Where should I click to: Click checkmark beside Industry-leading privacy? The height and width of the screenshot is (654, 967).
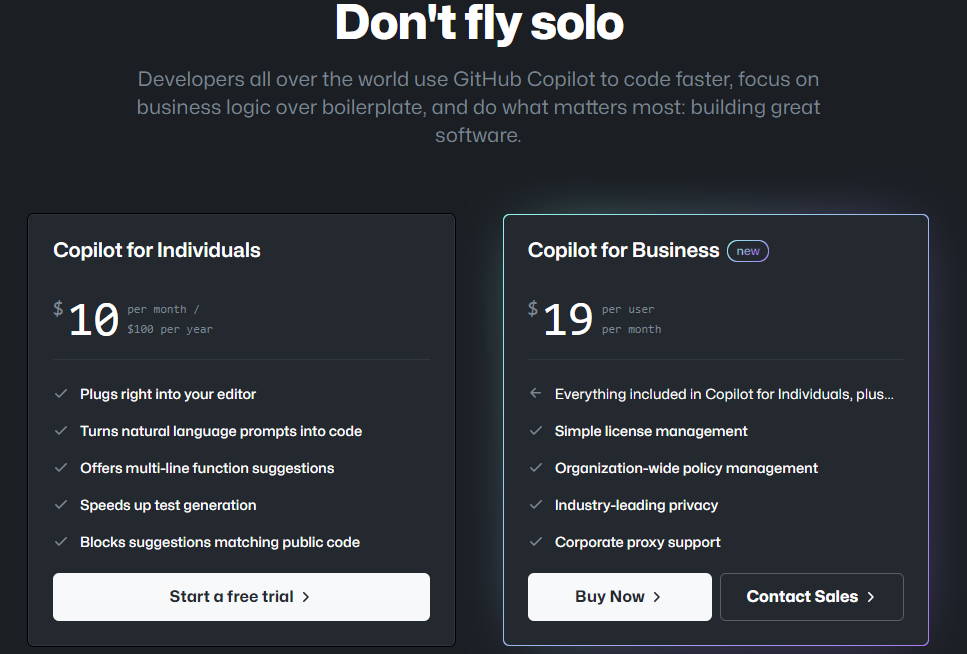(536, 505)
